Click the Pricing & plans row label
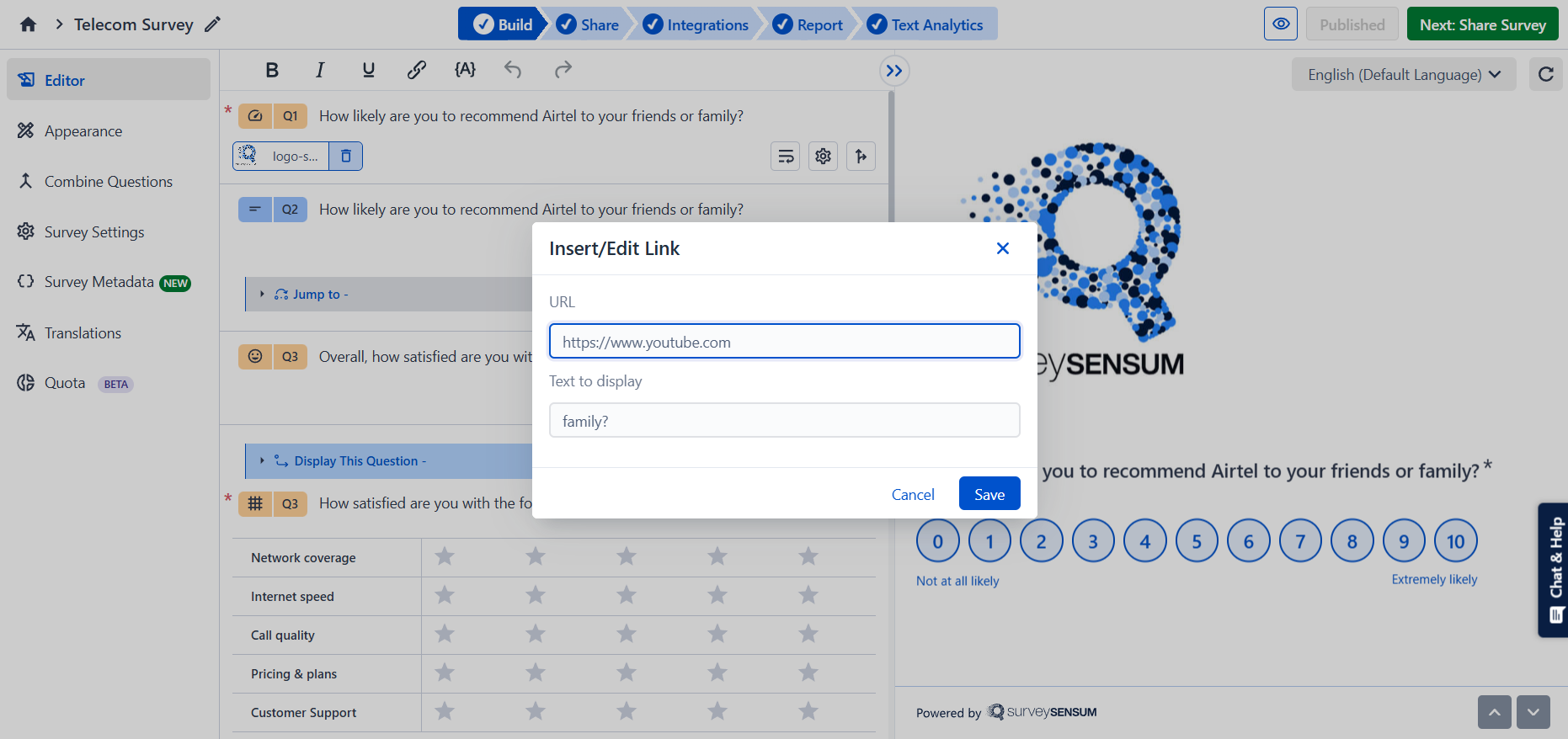 (294, 674)
